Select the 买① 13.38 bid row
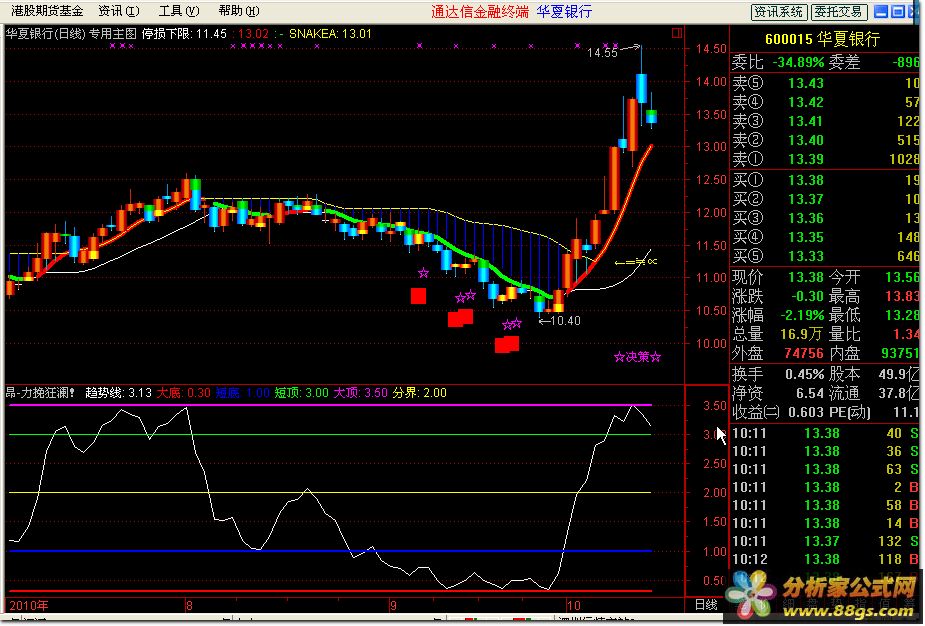925x626 pixels. [826, 180]
